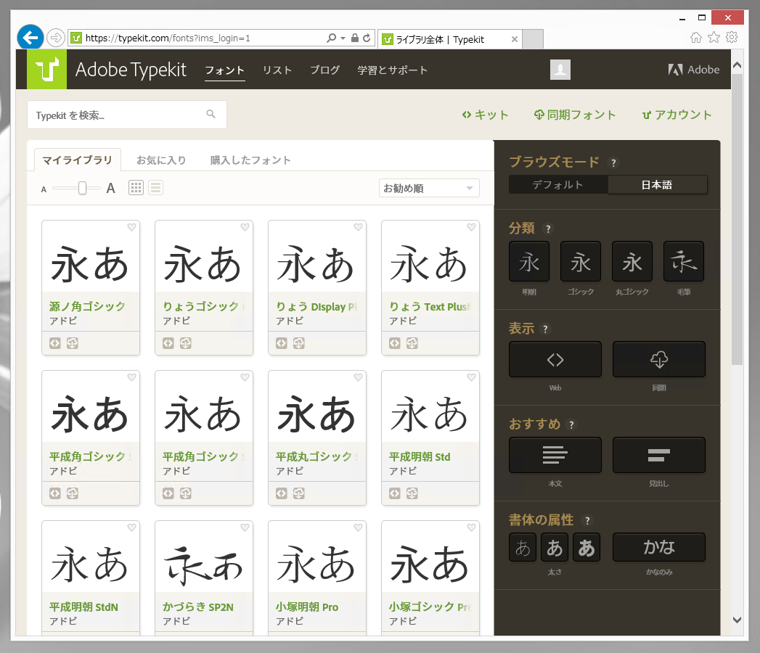The image size is (760, 653).
Task: Toggle the かな (kana only) filter
Action: coord(659,547)
